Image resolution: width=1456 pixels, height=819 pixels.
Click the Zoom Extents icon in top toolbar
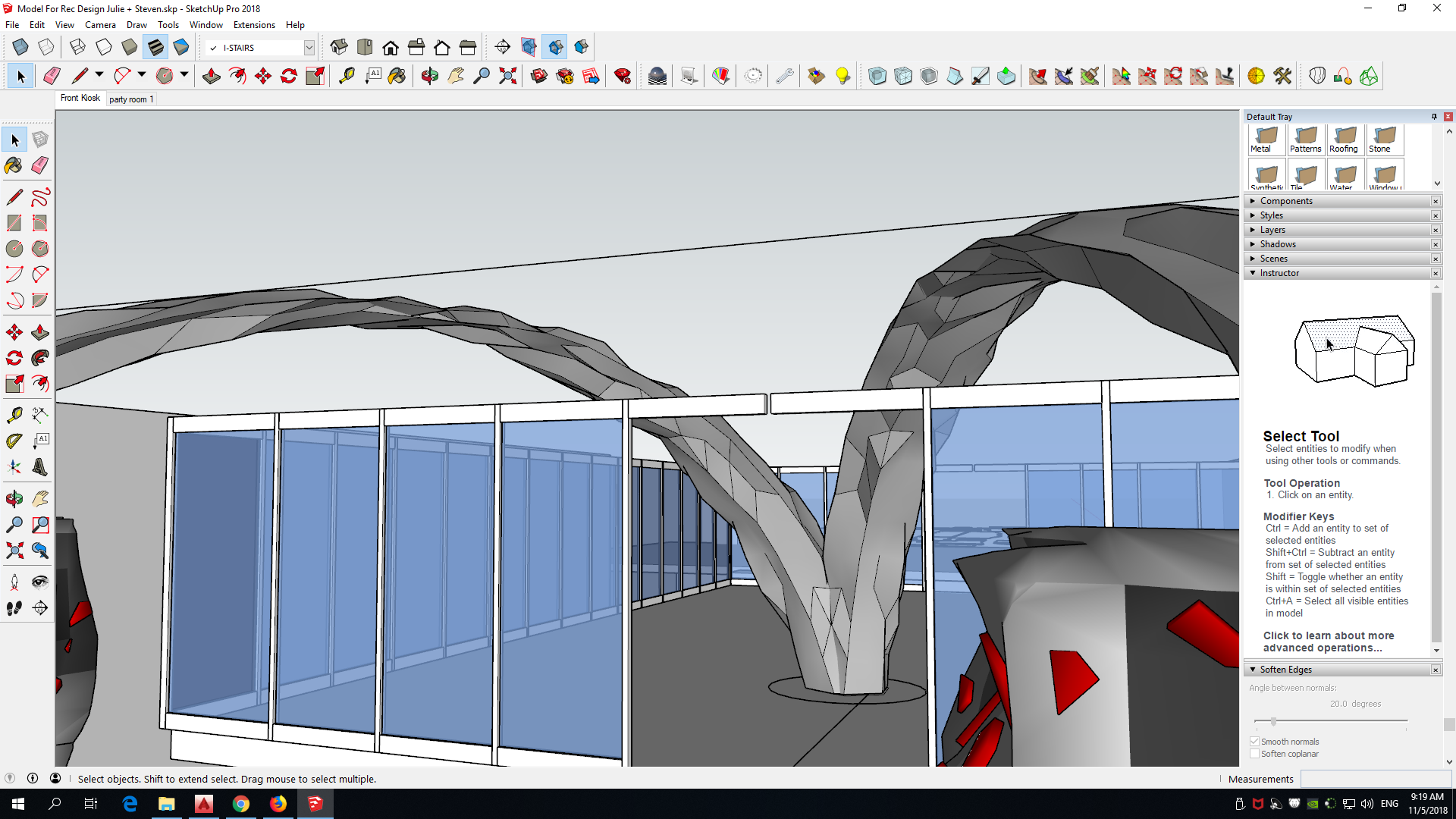tap(507, 76)
